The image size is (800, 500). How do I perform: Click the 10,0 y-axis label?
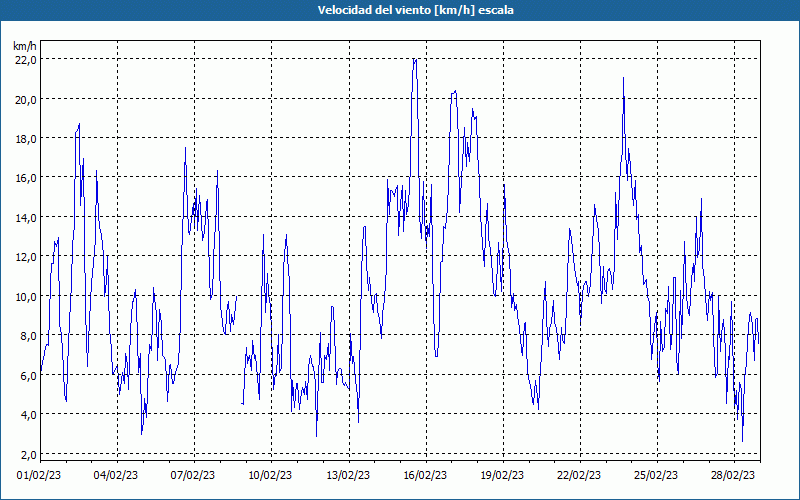coord(26,297)
